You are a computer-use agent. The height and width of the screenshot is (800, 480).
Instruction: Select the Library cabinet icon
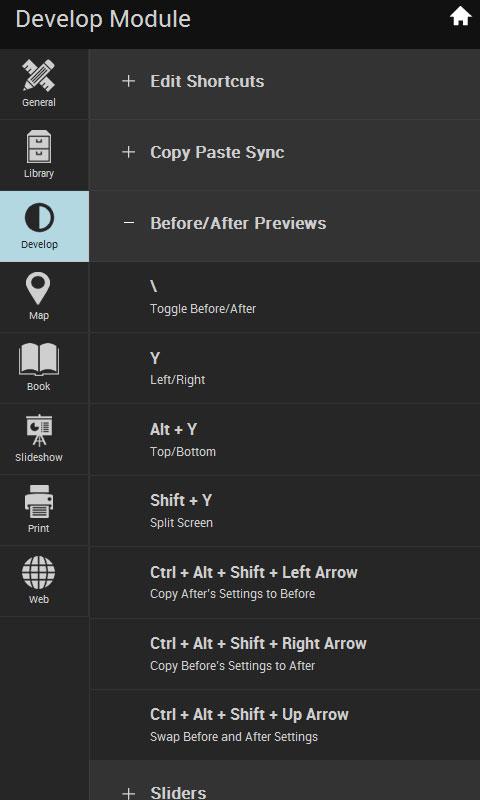pos(39,146)
